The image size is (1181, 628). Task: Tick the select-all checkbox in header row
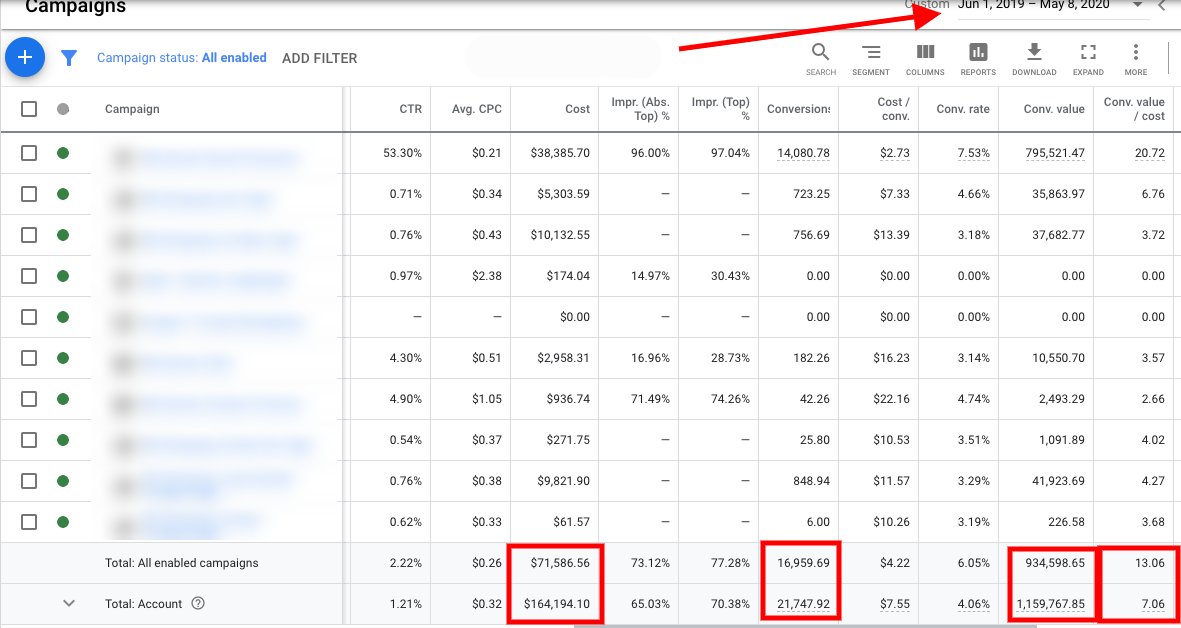tap(29, 109)
